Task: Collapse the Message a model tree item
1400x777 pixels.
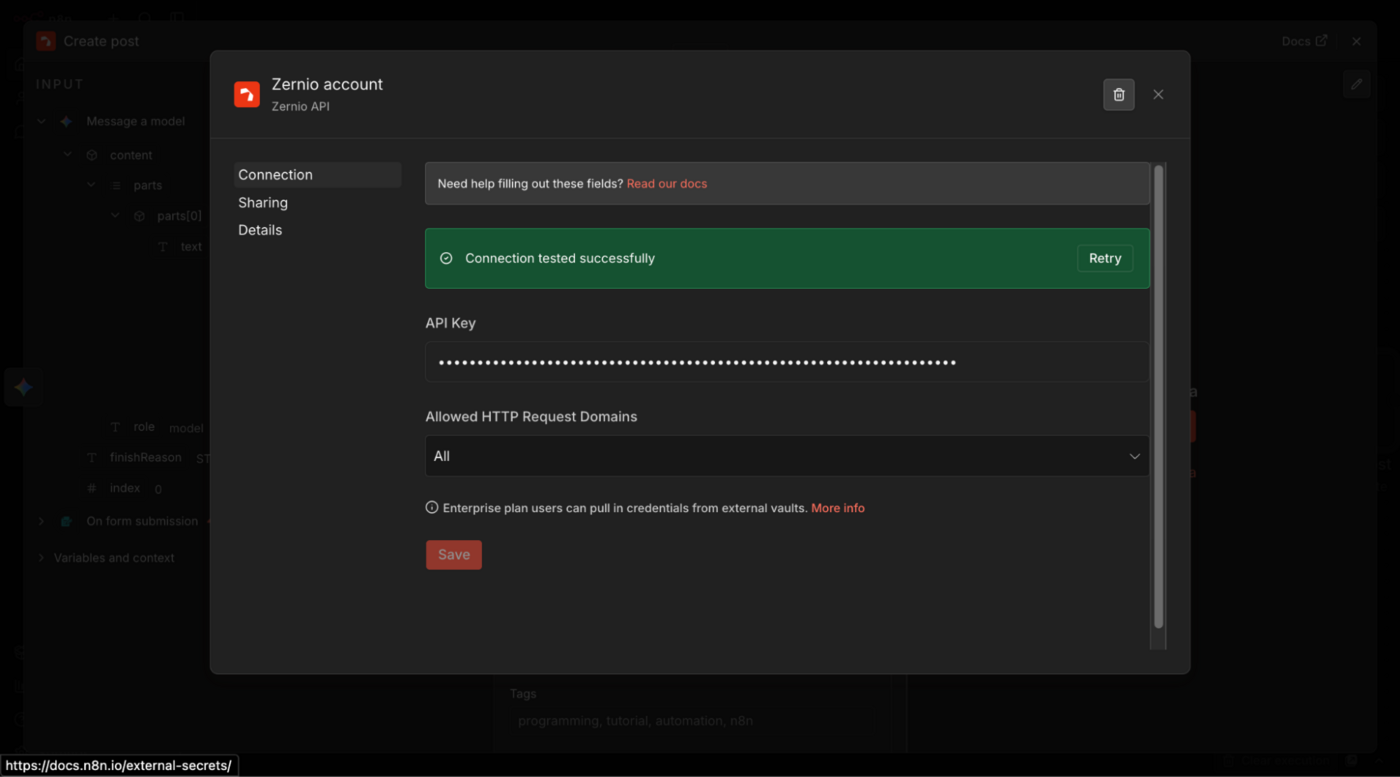Action: pos(42,122)
